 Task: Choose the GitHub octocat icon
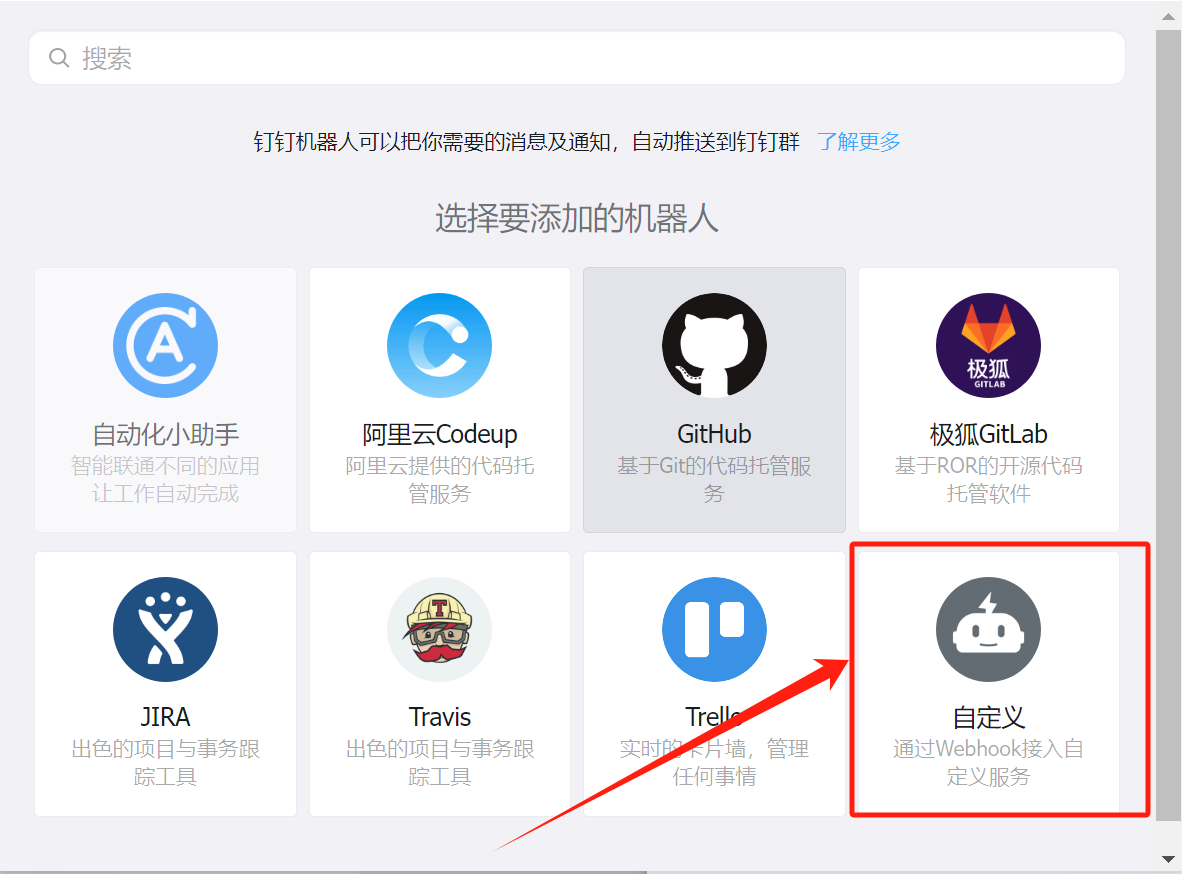pyautogui.click(x=715, y=345)
